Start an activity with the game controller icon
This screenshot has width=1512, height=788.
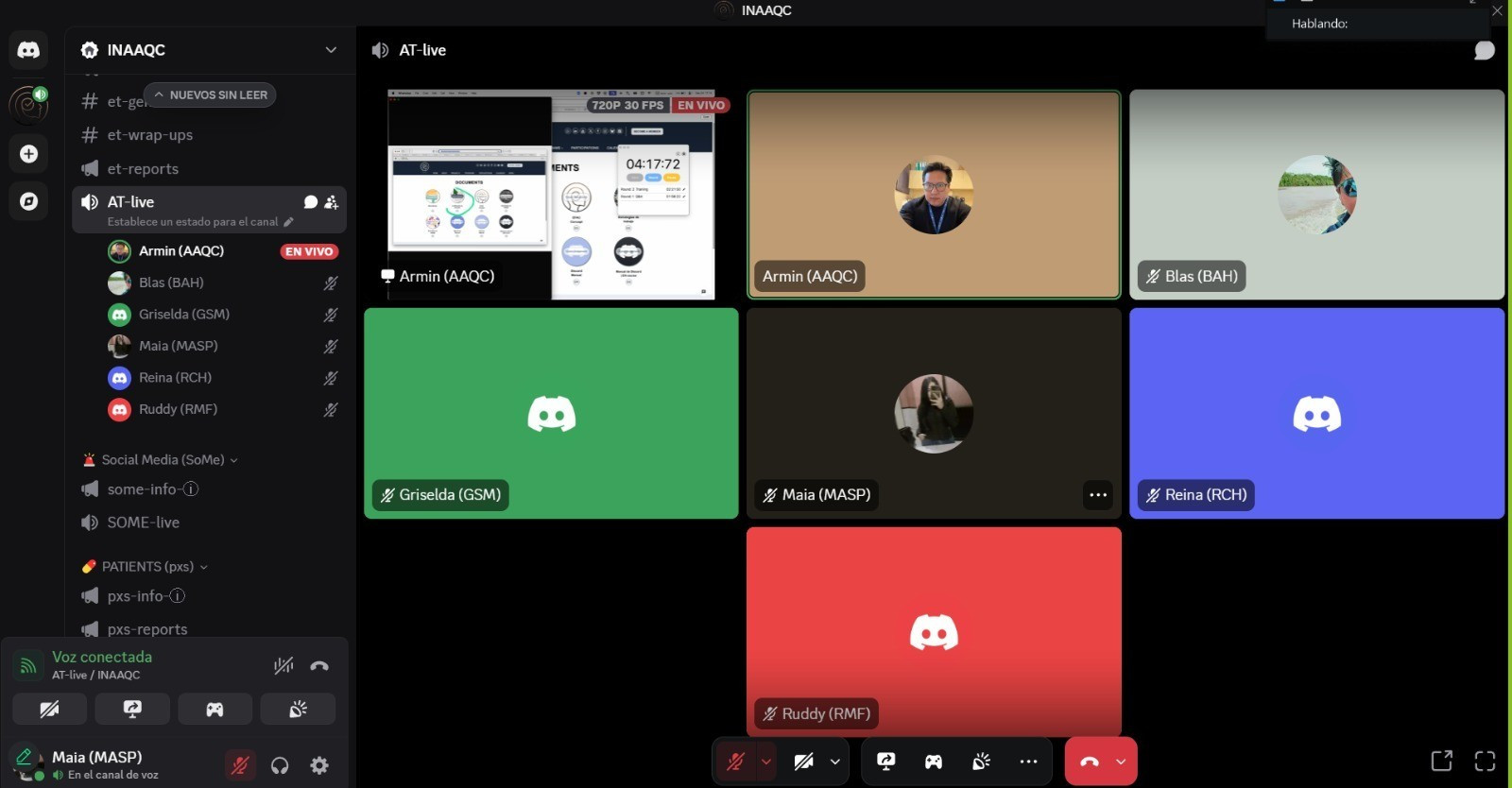[x=933, y=762]
